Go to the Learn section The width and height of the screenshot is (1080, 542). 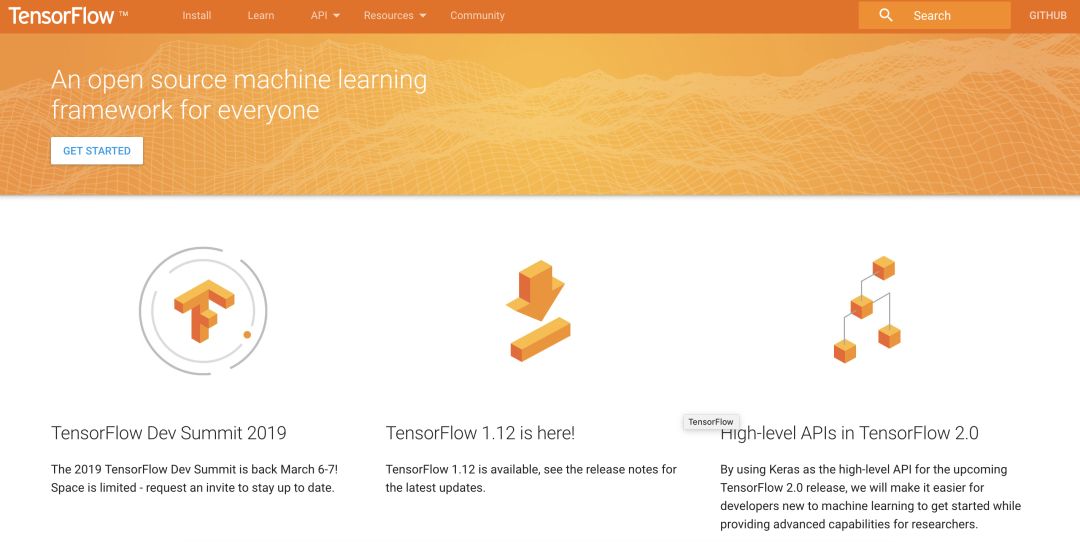pos(261,15)
